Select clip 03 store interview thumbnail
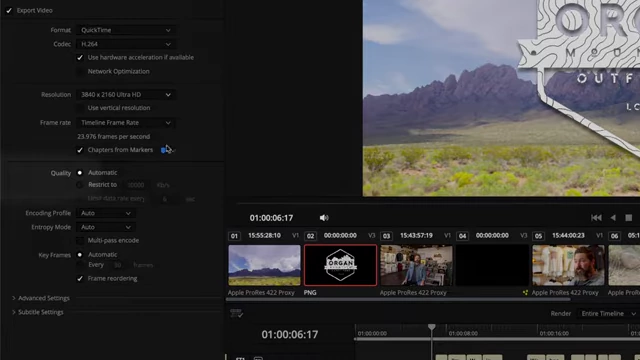The width and height of the screenshot is (640, 360). coord(416,265)
